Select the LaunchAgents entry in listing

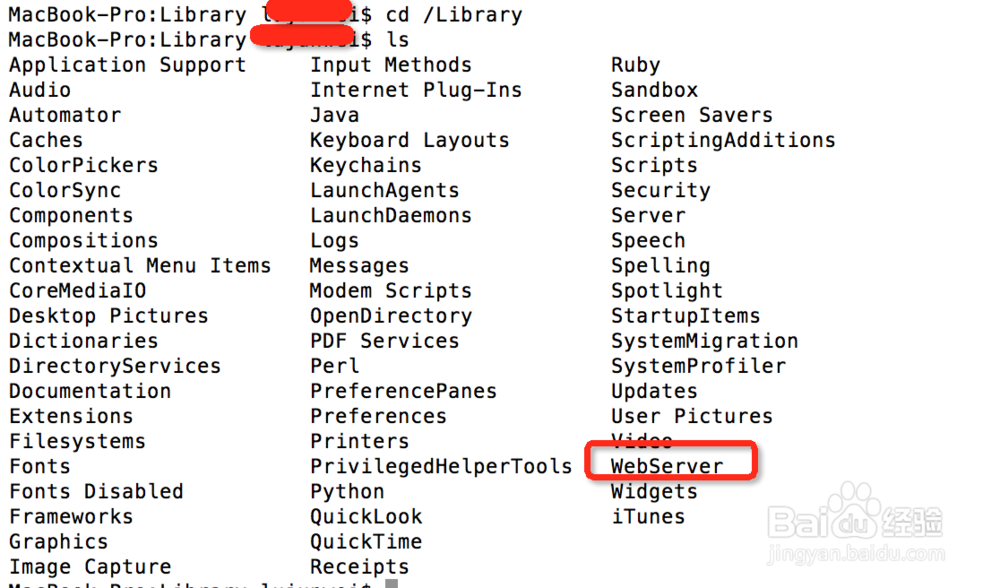coord(385,191)
